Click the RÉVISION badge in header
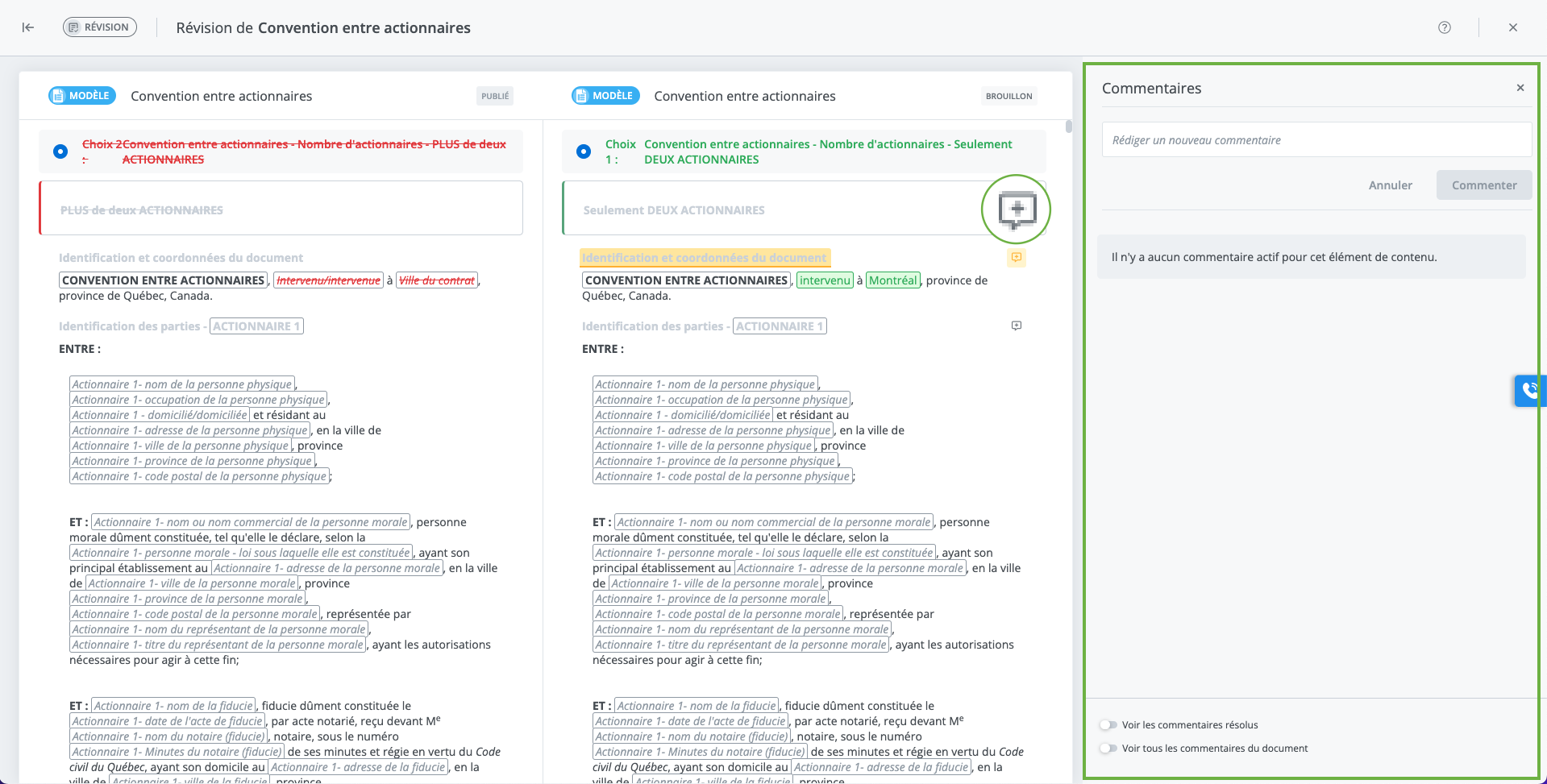 tap(100, 27)
